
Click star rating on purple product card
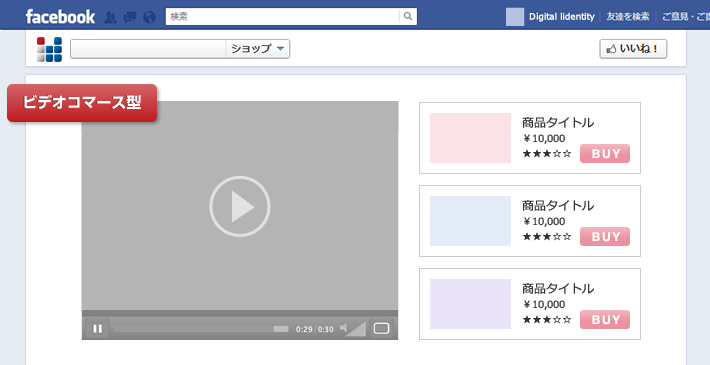tap(547, 320)
